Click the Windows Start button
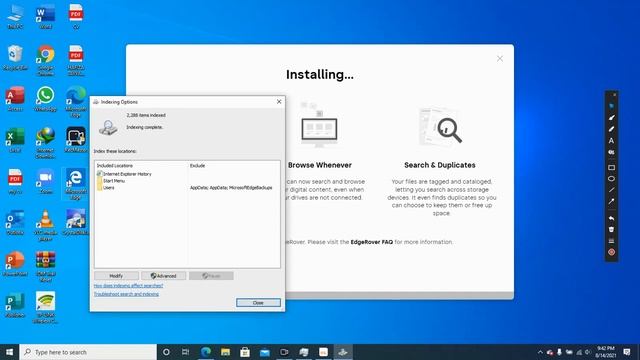Screen dimensions: 640x360 9,352
